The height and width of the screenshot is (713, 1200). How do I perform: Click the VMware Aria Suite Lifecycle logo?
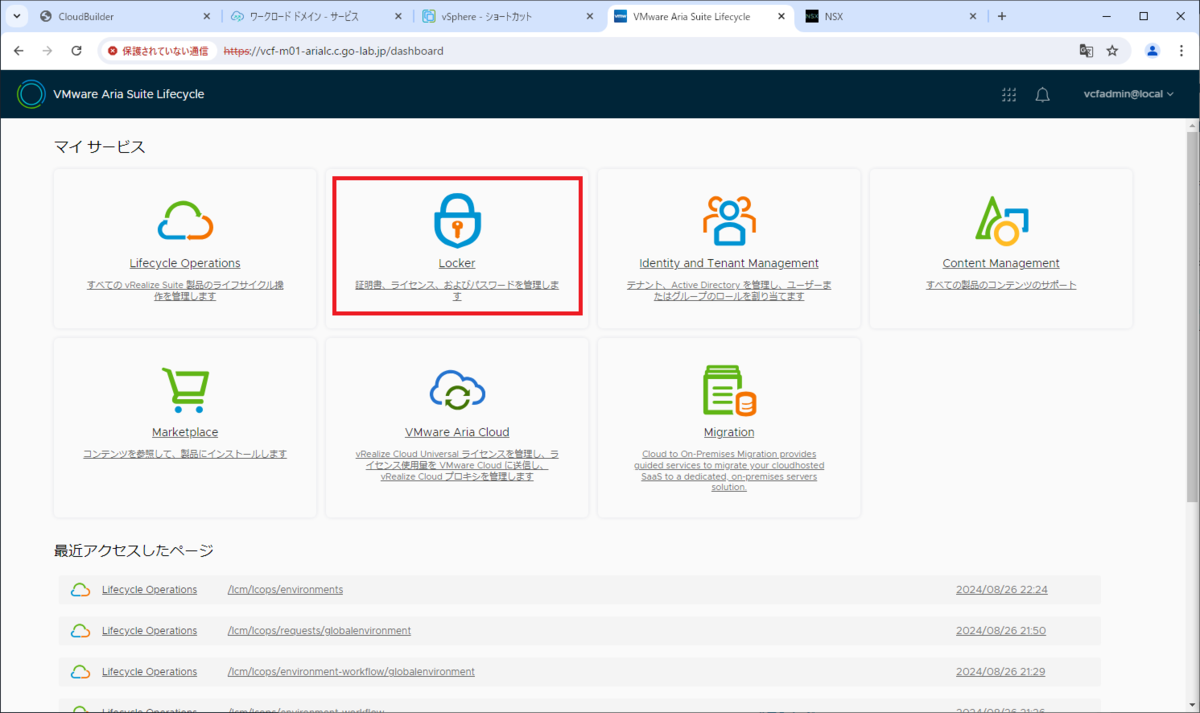[31, 94]
